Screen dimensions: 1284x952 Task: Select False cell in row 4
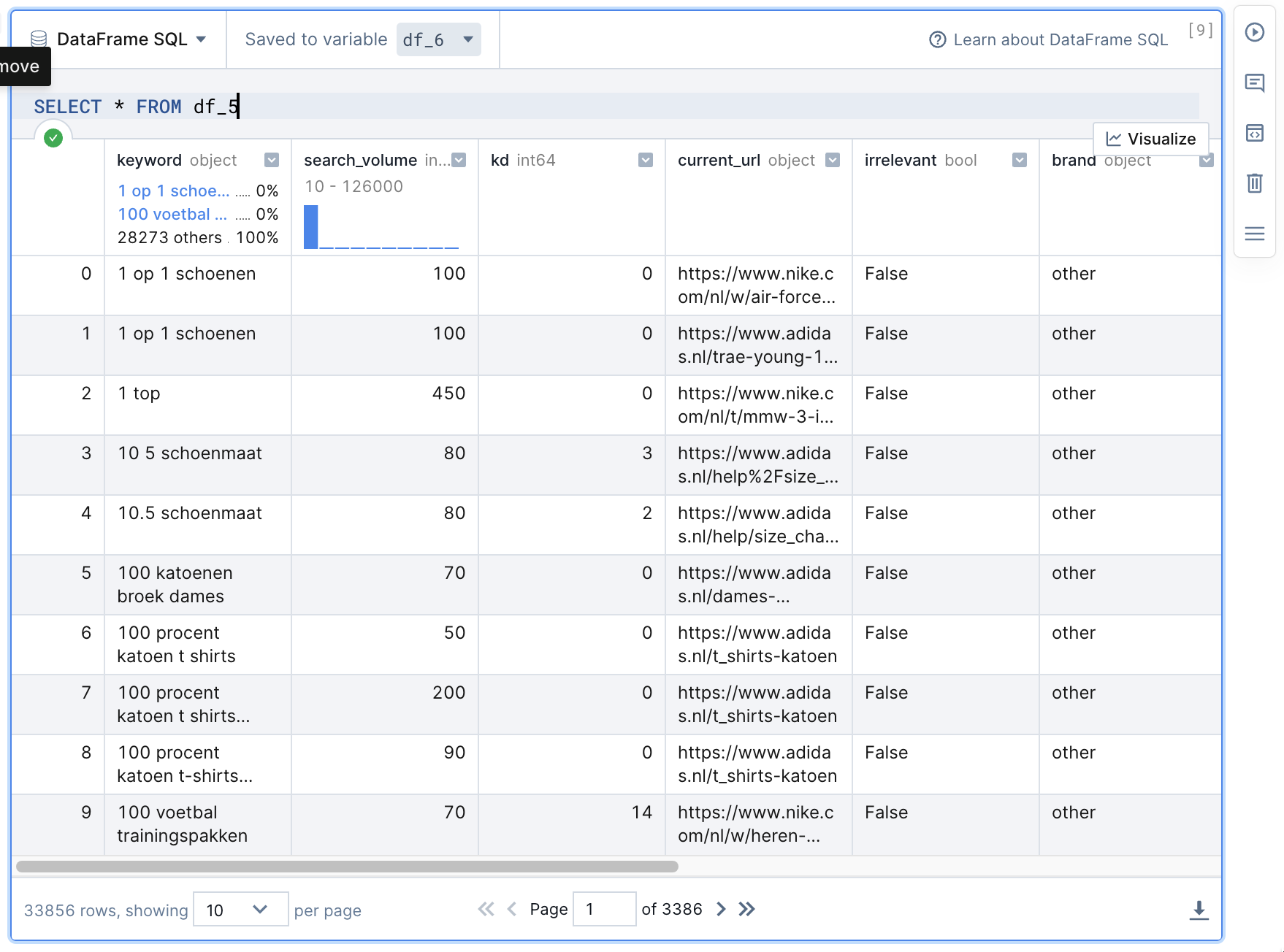946,525
